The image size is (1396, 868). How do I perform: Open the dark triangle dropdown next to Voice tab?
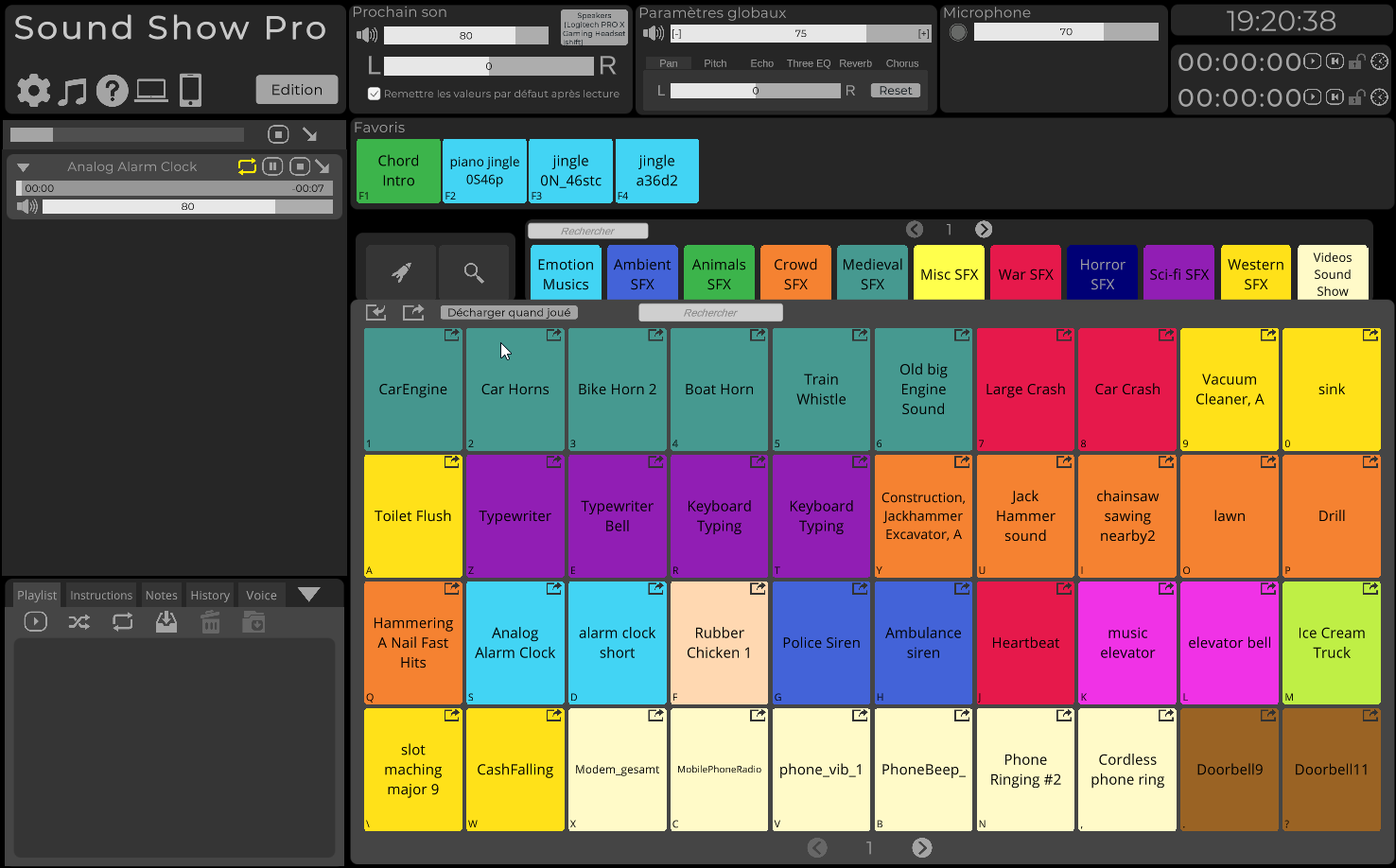pos(309,594)
